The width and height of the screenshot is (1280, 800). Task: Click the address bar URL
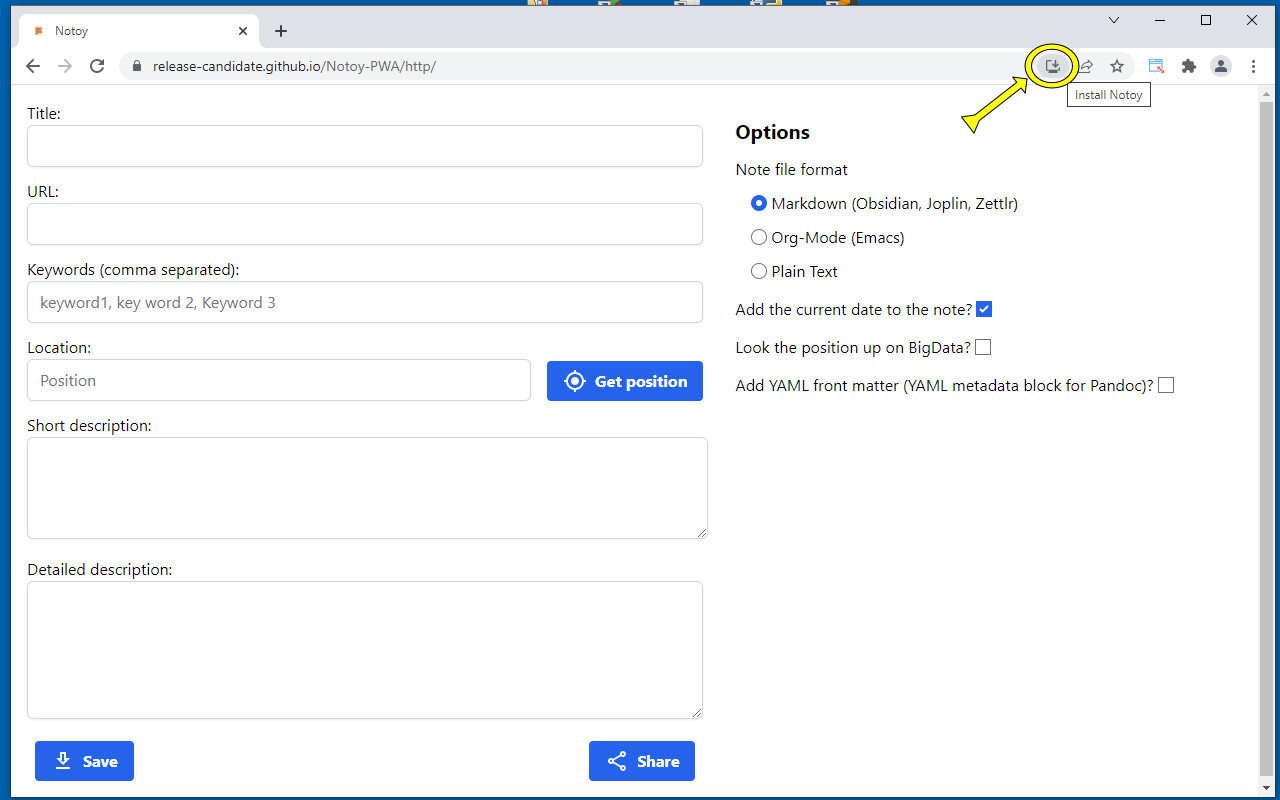(x=294, y=66)
